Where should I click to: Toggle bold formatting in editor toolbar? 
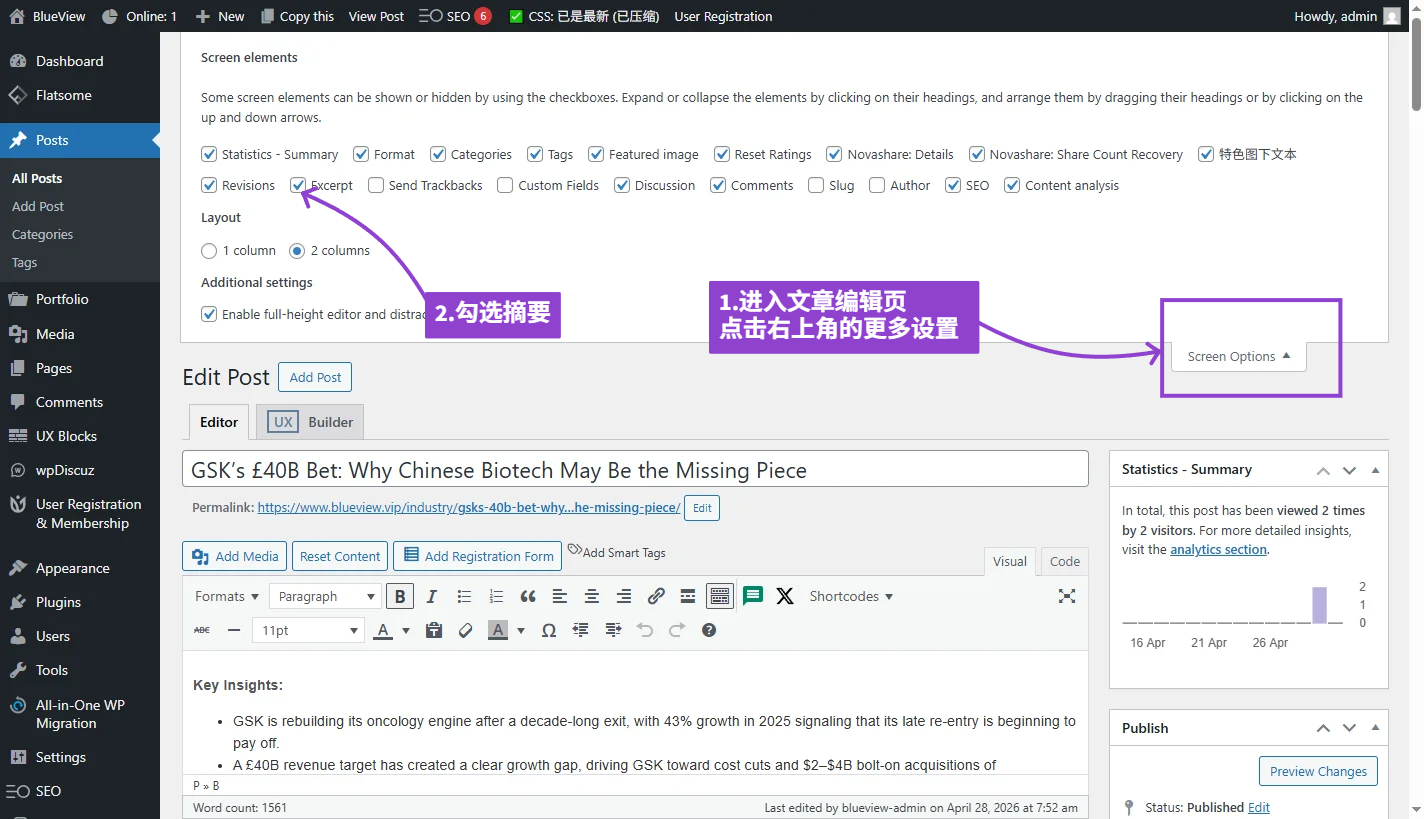[x=400, y=596]
